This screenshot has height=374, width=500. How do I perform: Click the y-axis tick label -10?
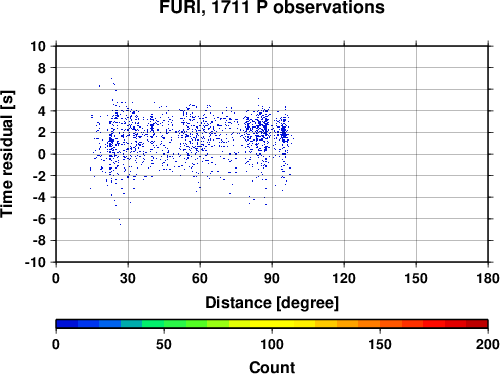(x=35, y=262)
